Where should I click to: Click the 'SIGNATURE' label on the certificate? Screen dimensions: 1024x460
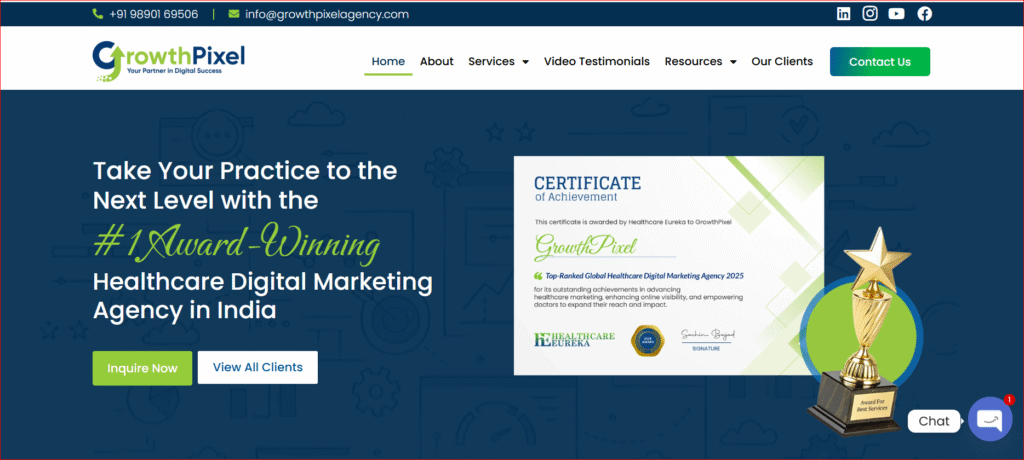click(706, 349)
